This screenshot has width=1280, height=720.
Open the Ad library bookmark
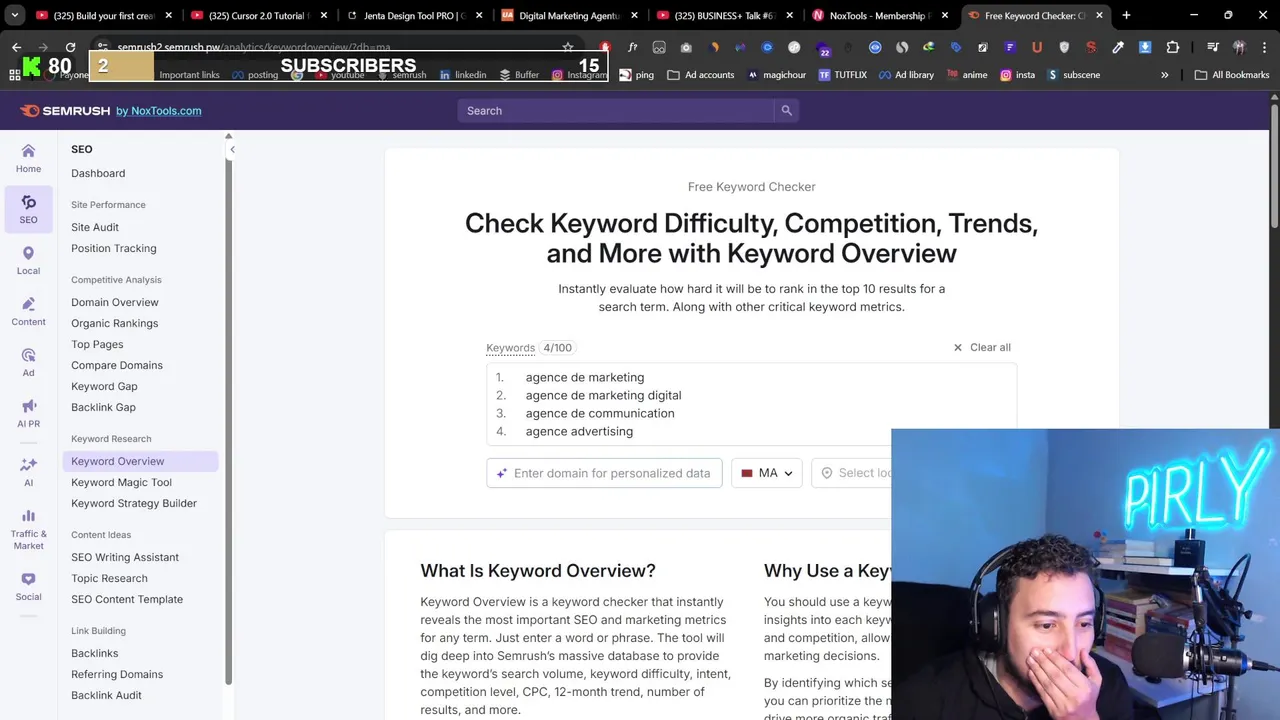tap(906, 75)
